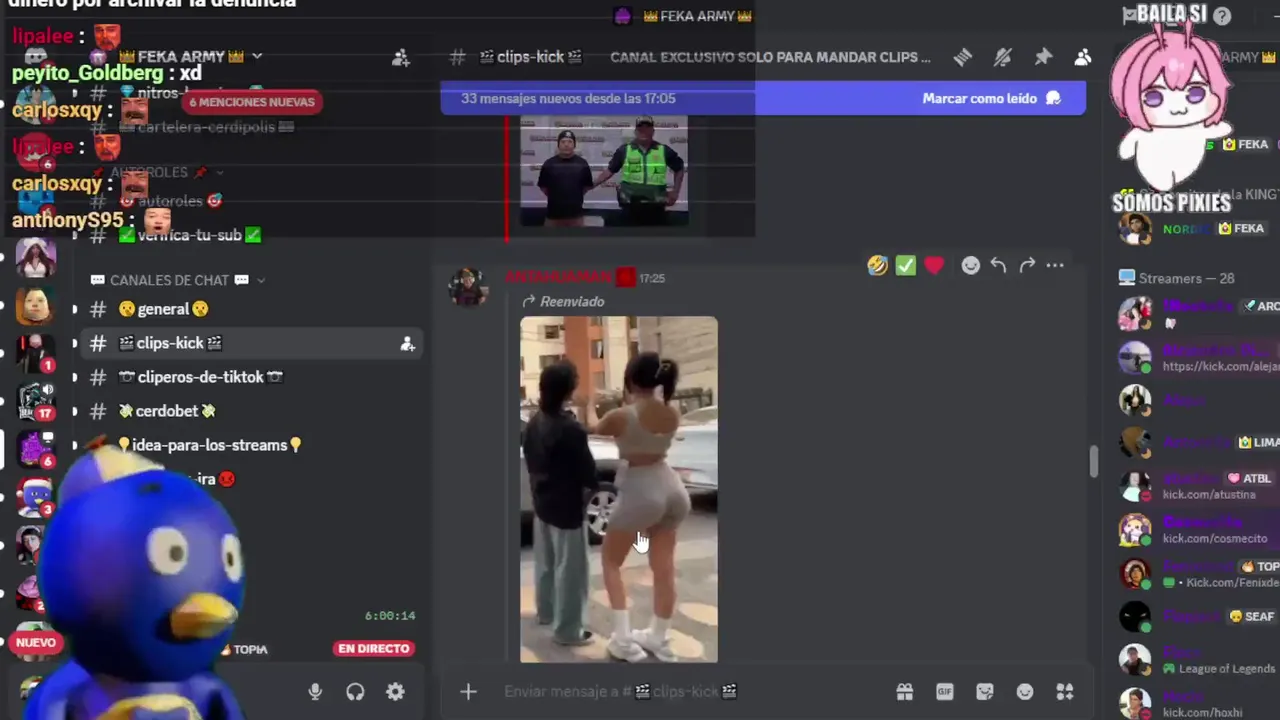Open the apps launcher icon
The image size is (1280, 720).
click(x=1065, y=691)
